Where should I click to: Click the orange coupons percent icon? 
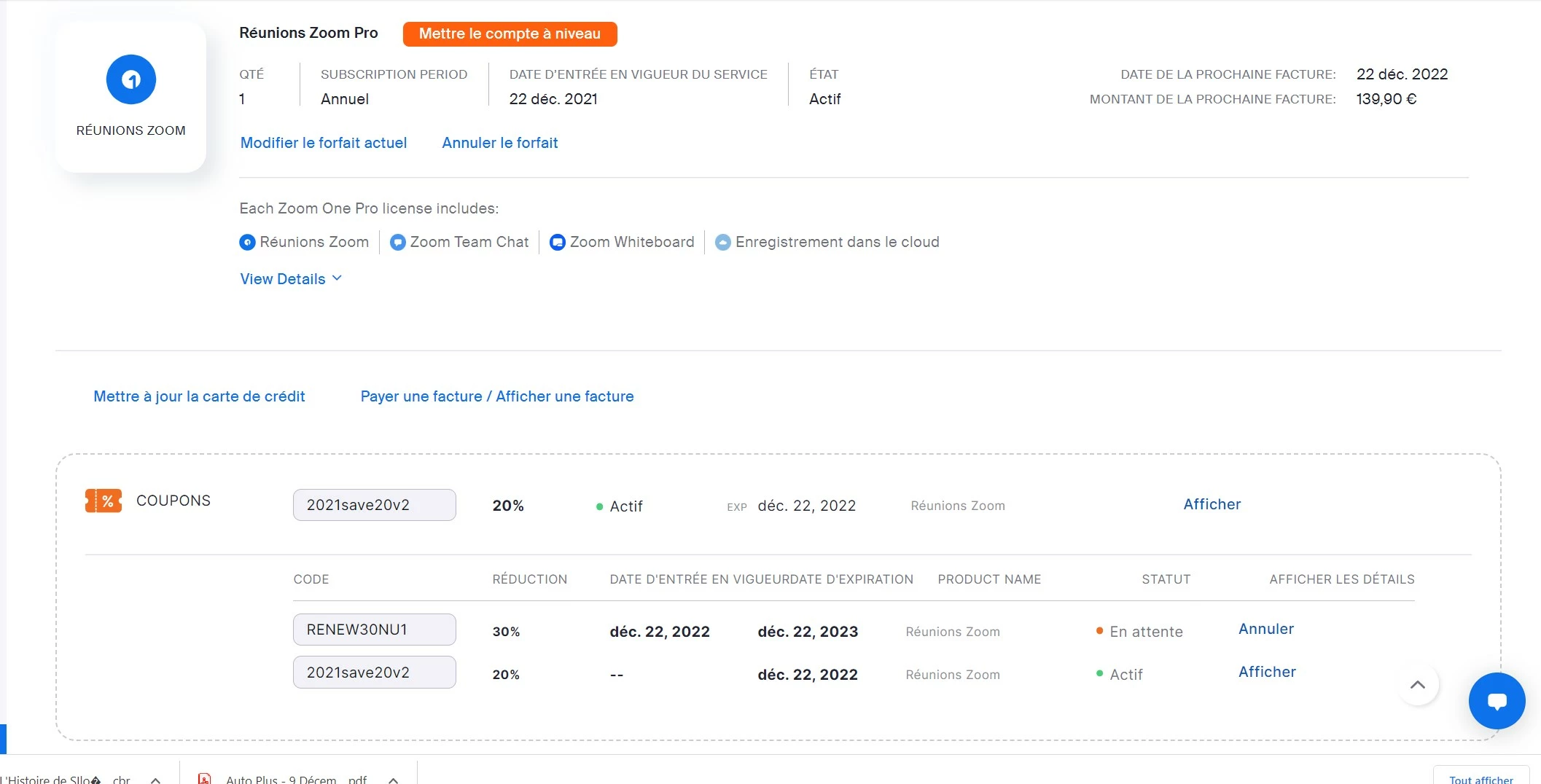(x=104, y=501)
